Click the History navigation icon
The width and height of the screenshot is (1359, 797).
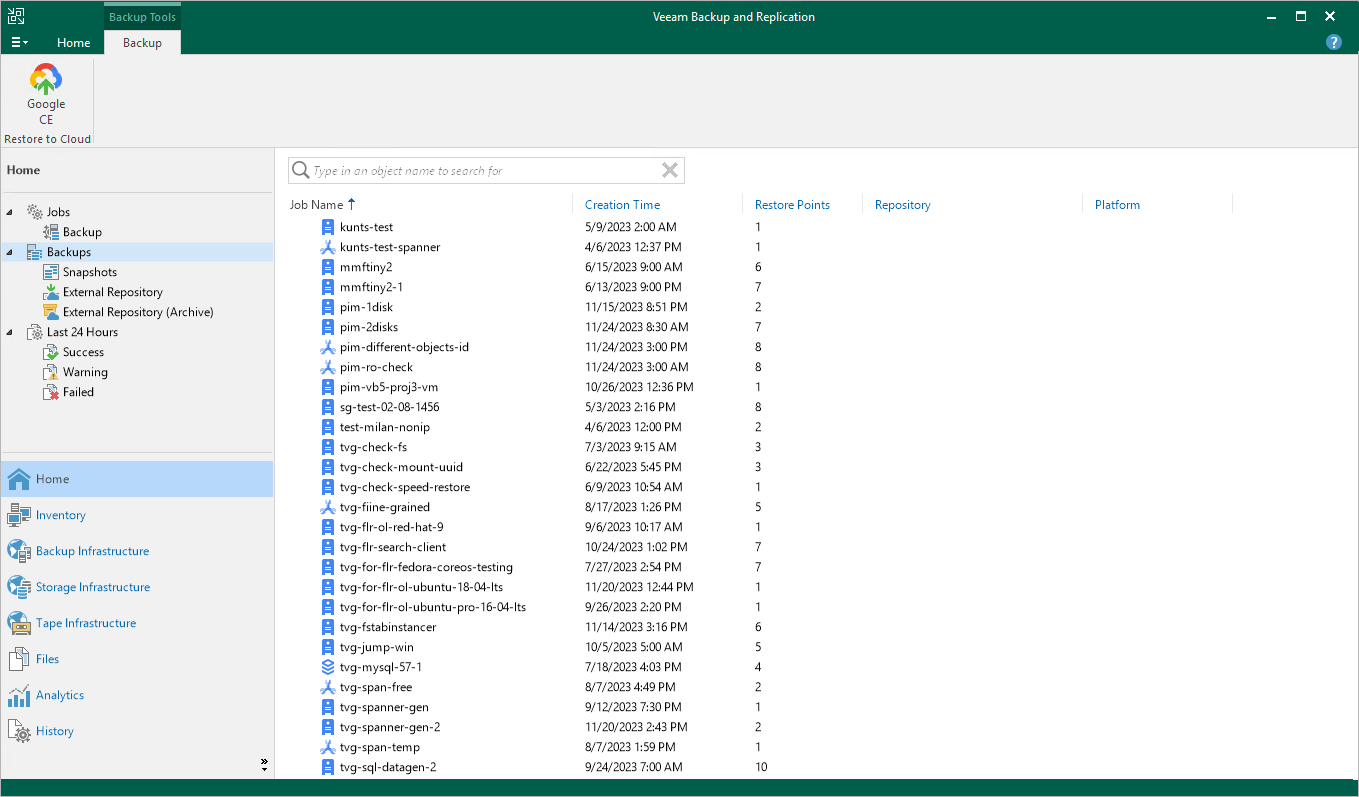point(19,731)
